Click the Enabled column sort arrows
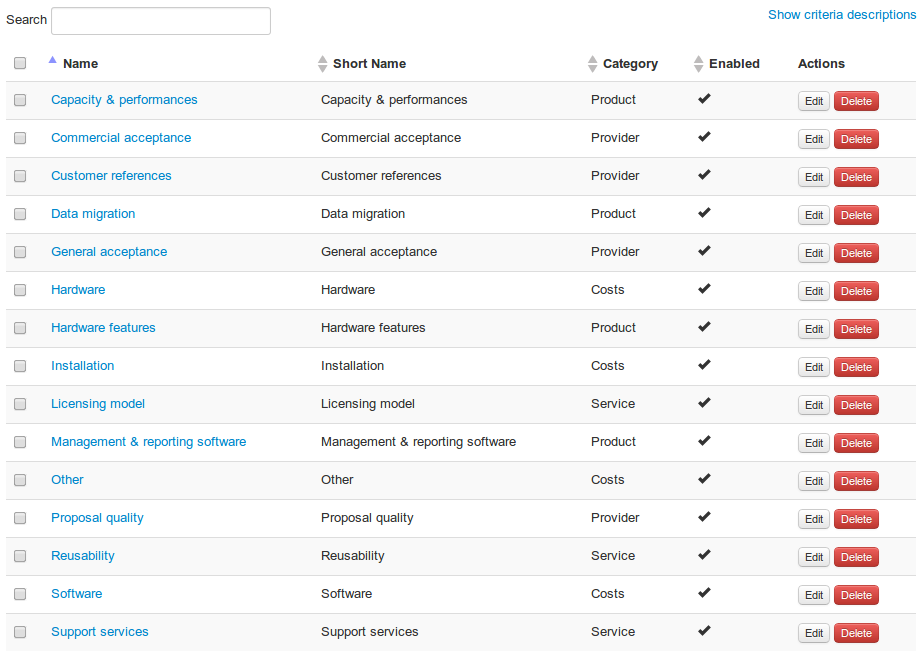Screen dimensions: 922x653 698,64
